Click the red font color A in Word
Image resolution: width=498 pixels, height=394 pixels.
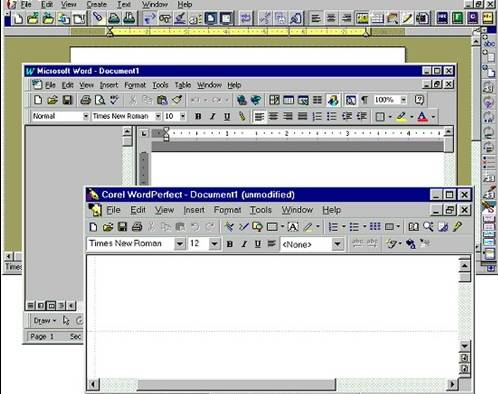coord(422,116)
